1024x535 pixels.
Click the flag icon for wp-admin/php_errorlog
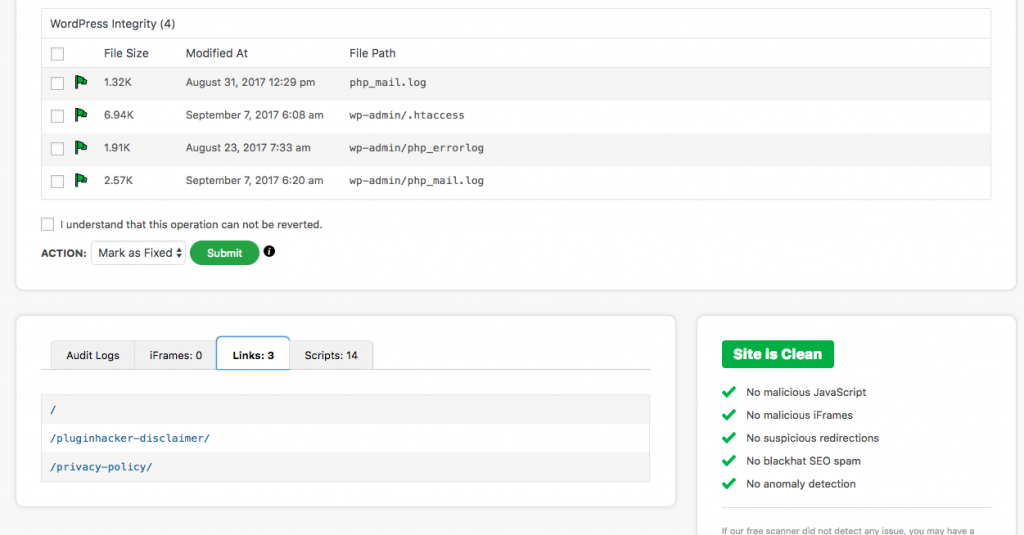[82, 148]
